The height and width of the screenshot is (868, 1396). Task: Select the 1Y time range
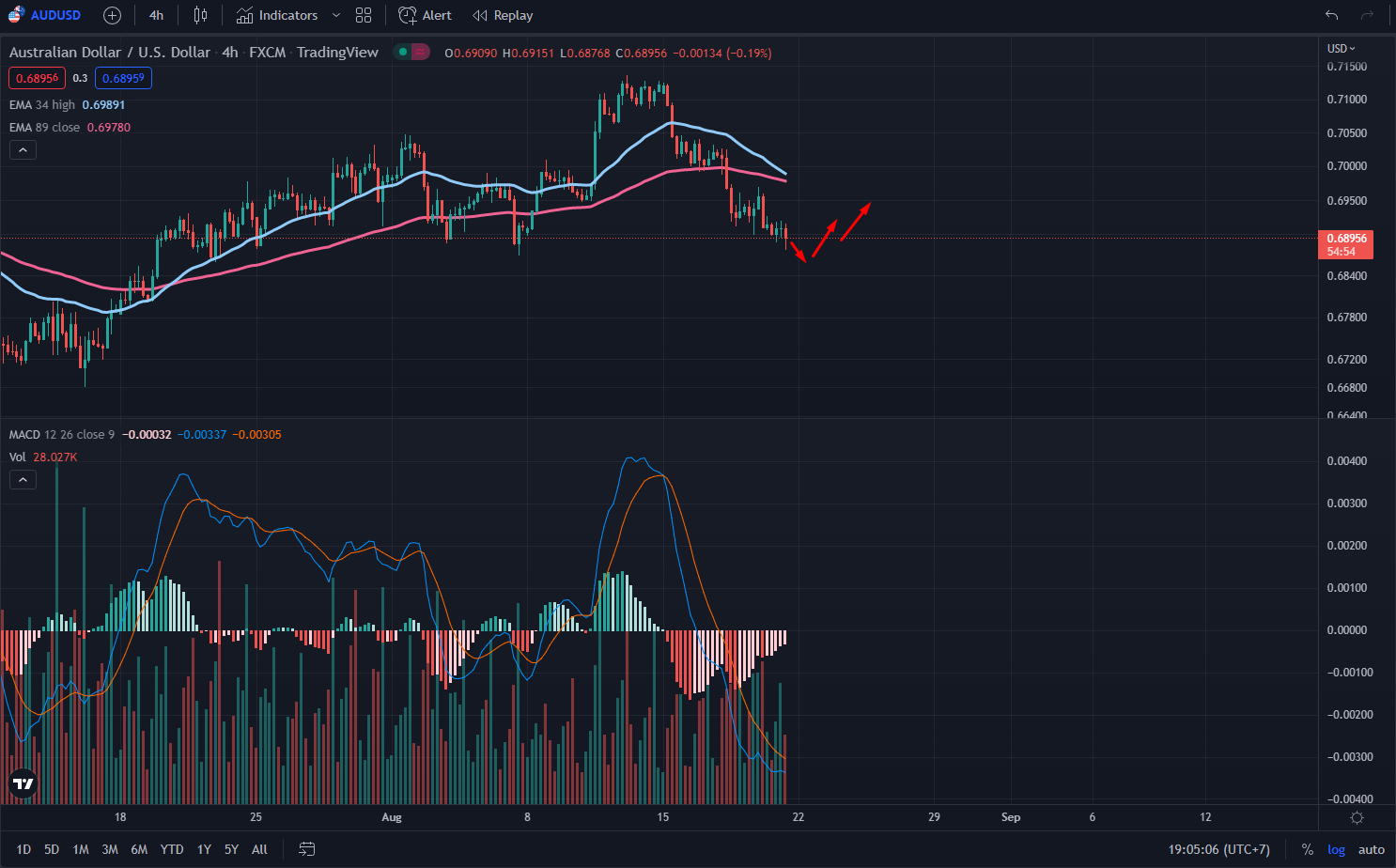[x=204, y=849]
